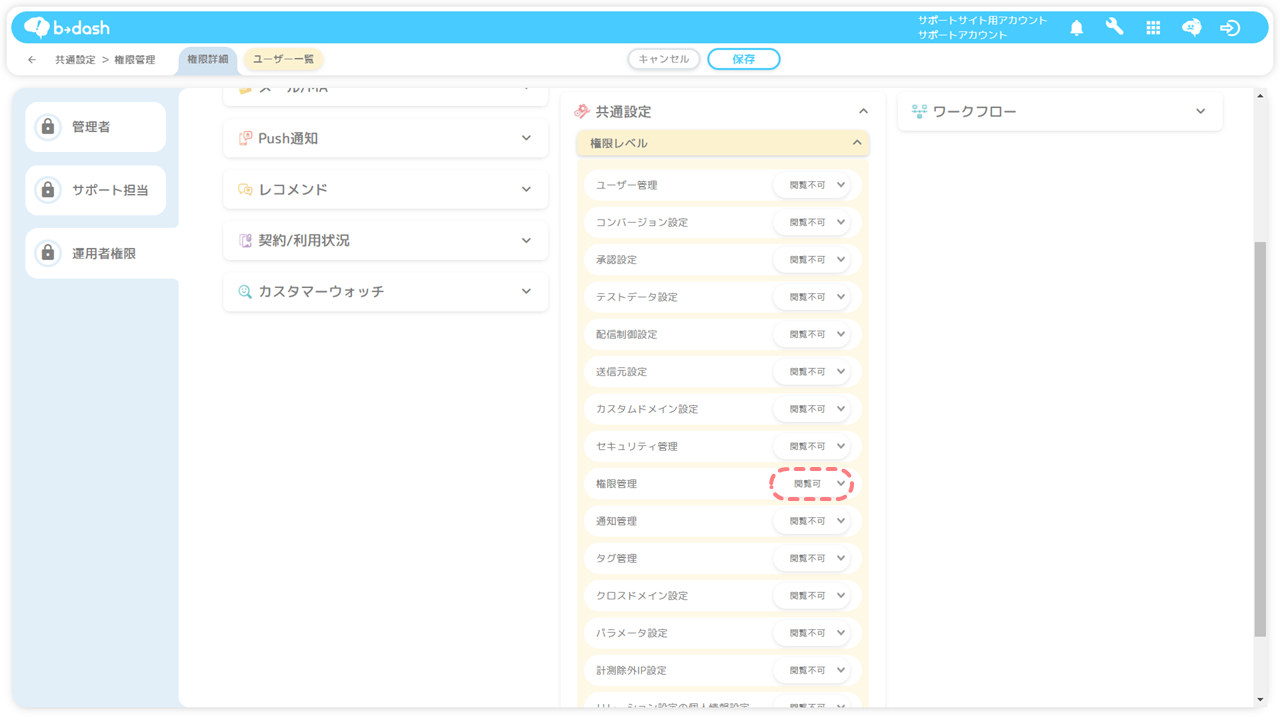Open the apps grid menu

tap(1153, 28)
